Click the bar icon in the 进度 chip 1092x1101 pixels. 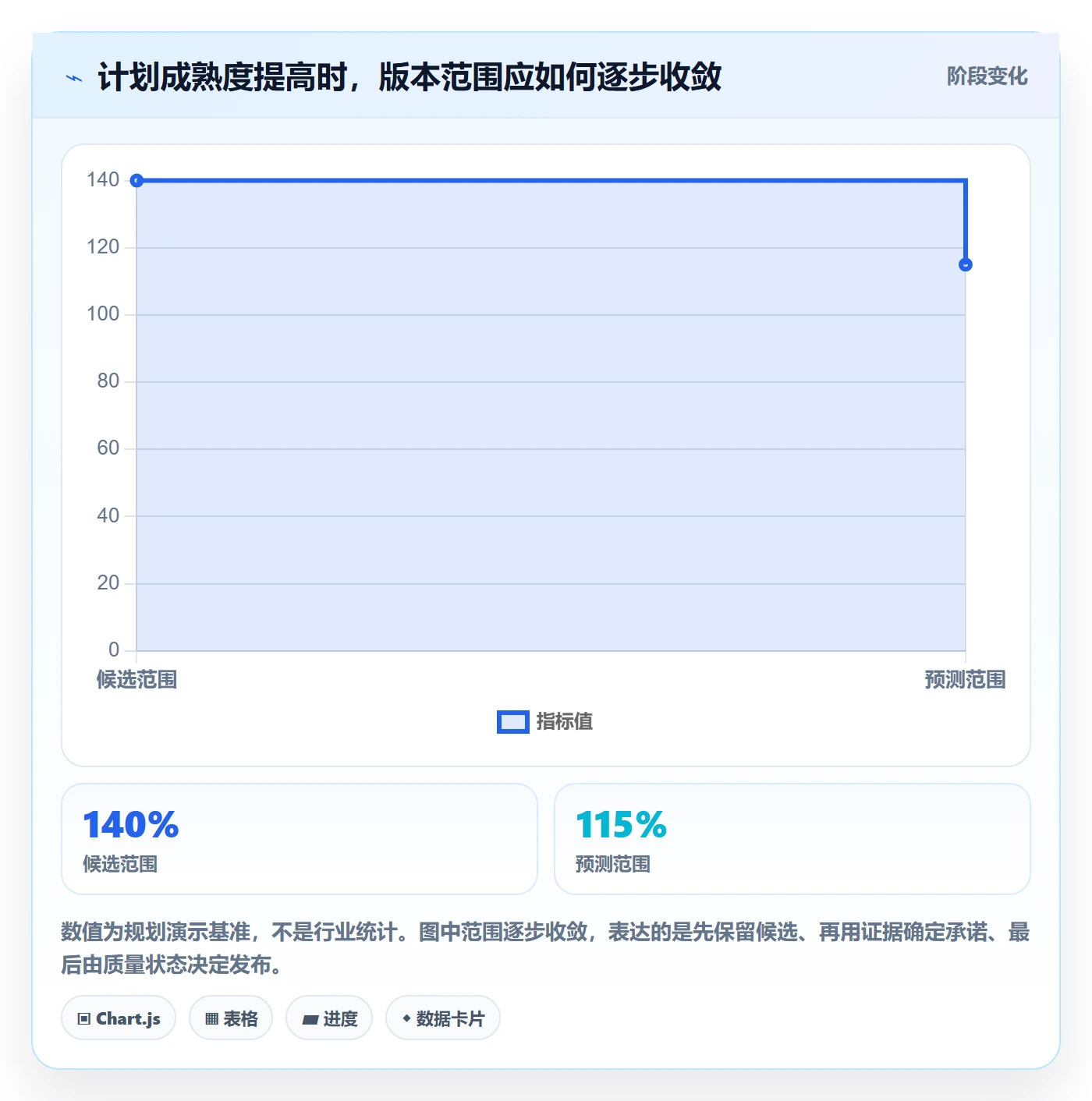click(x=310, y=1019)
